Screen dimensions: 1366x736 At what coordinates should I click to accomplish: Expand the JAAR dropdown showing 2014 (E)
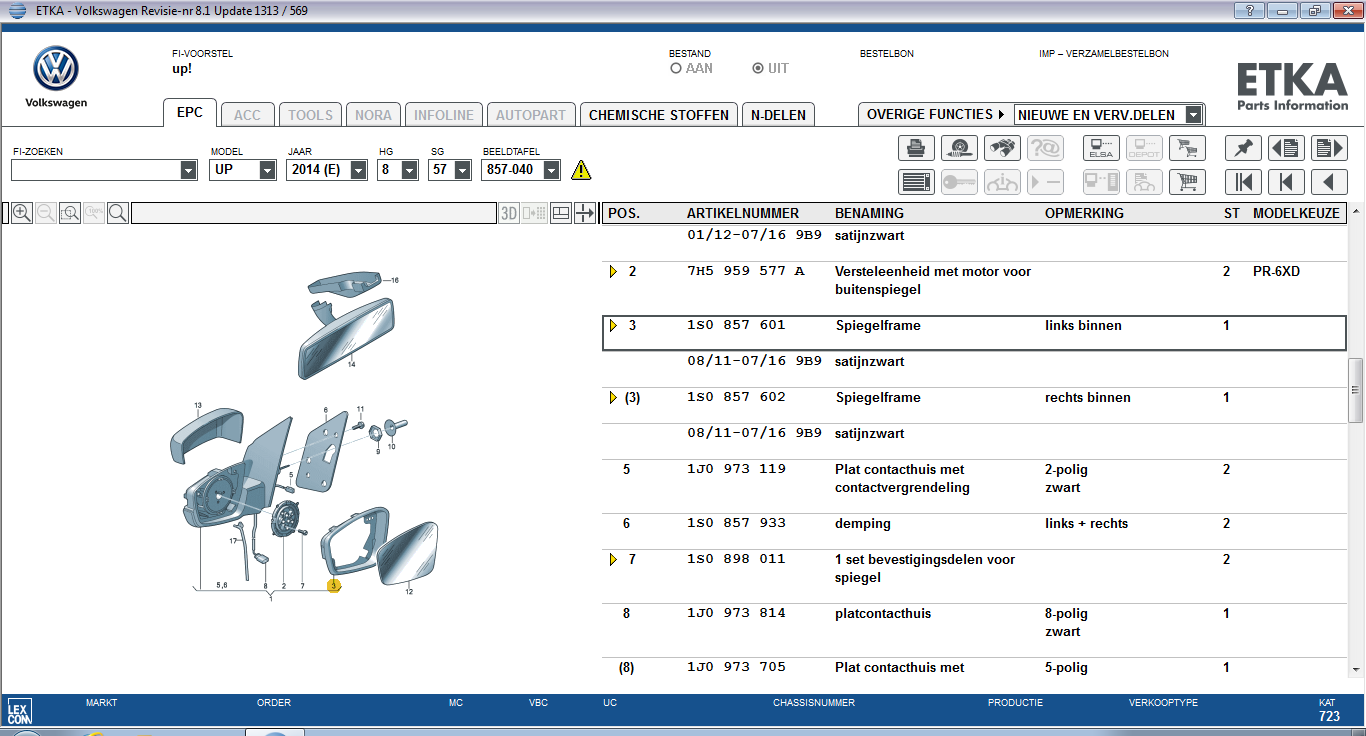pos(359,170)
